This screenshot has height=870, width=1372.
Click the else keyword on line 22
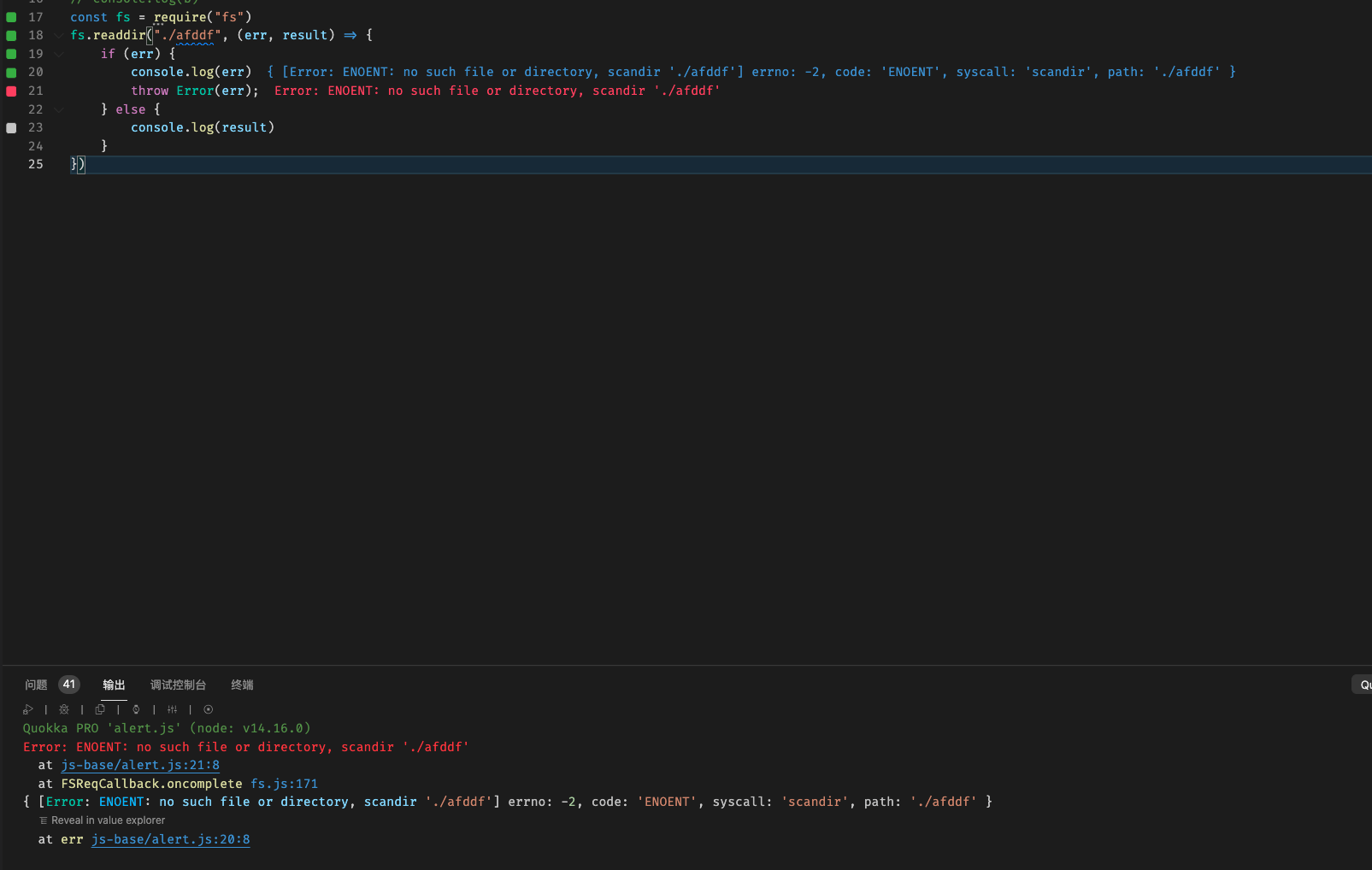coord(131,109)
